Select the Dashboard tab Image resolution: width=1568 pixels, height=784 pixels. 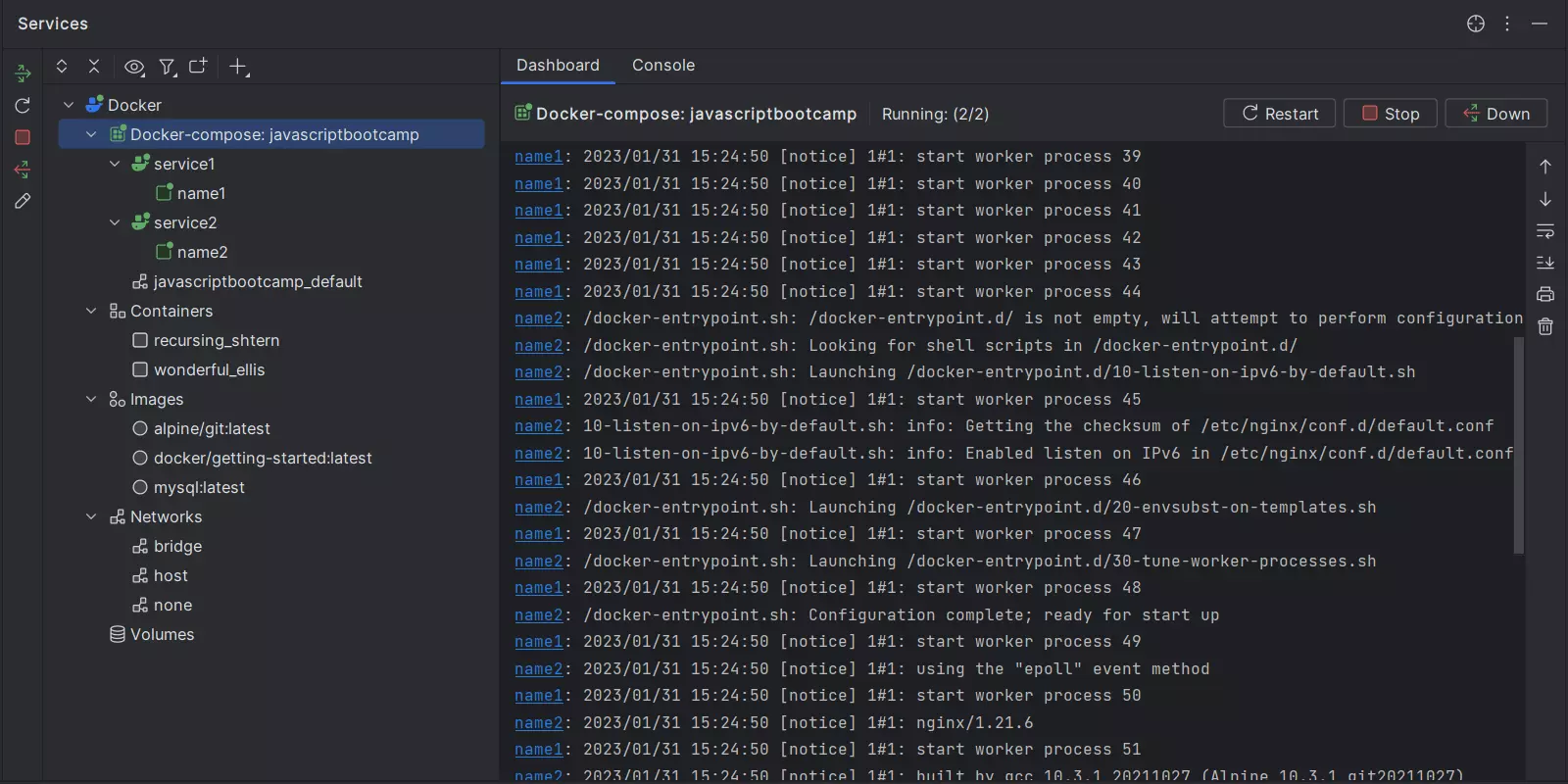[558, 65]
